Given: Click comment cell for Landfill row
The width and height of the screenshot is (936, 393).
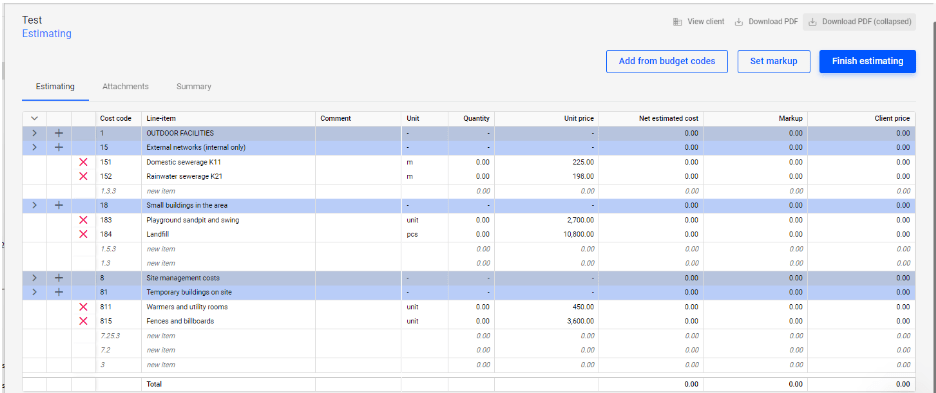Looking at the screenshot, I should (358, 234).
